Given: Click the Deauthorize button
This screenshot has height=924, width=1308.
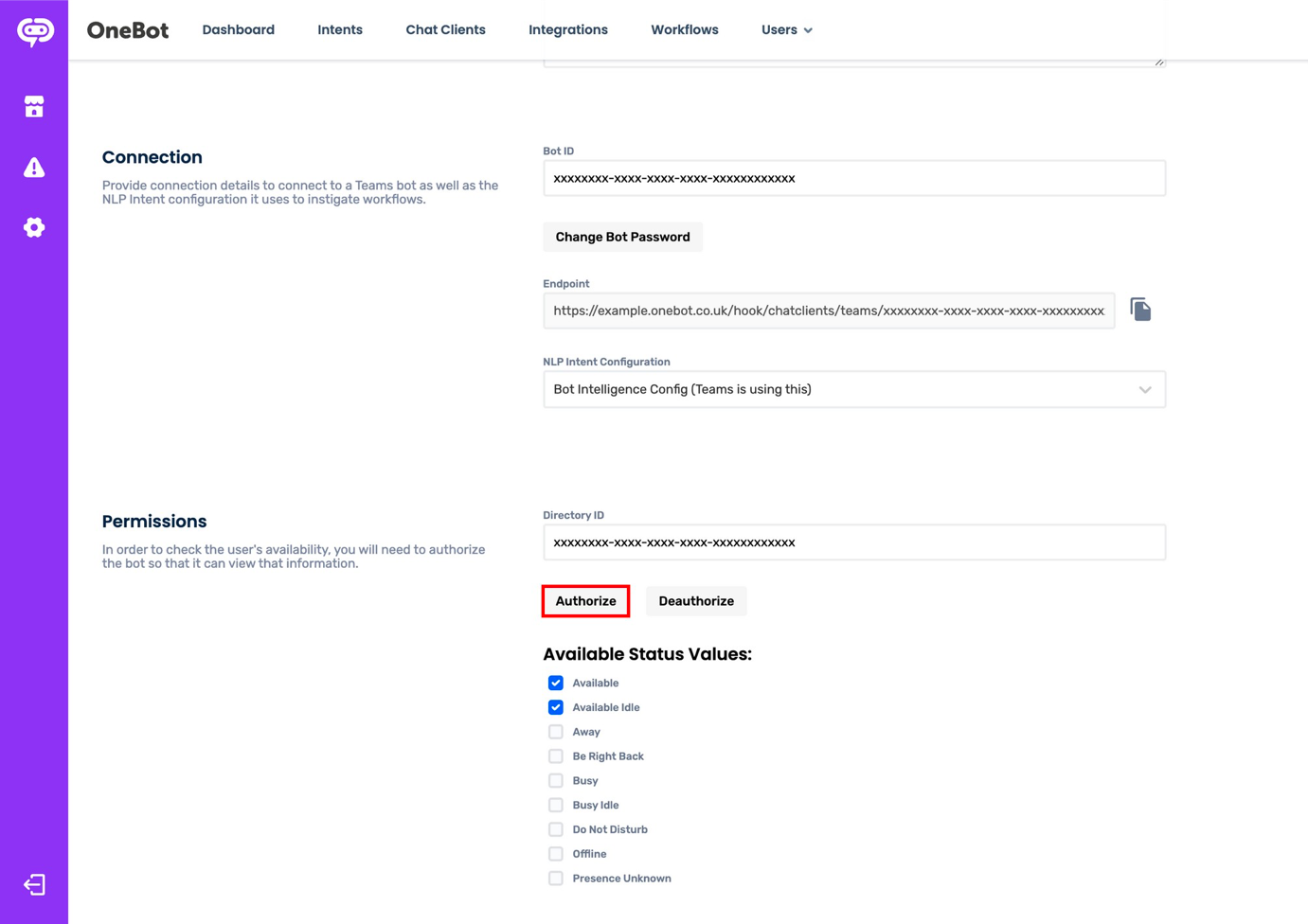Looking at the screenshot, I should coord(696,601).
